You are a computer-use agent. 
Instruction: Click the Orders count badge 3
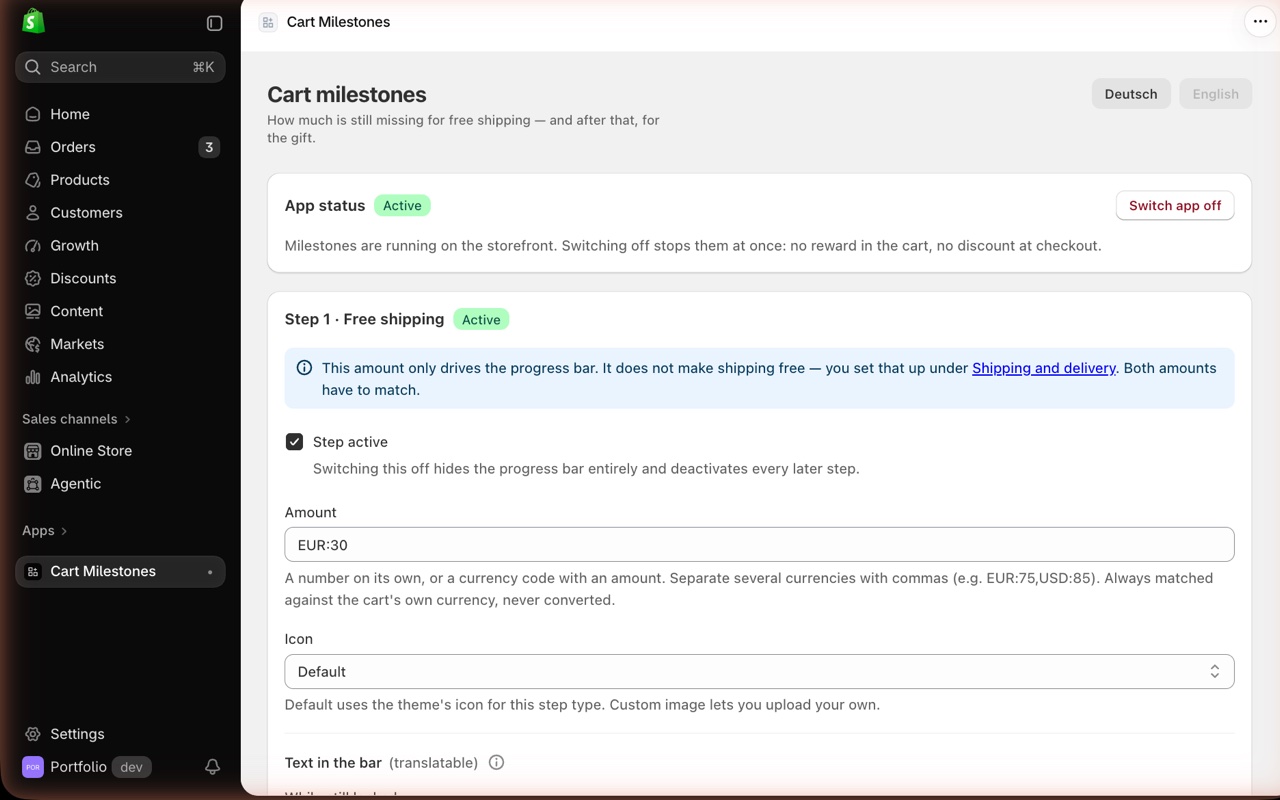[209, 147]
